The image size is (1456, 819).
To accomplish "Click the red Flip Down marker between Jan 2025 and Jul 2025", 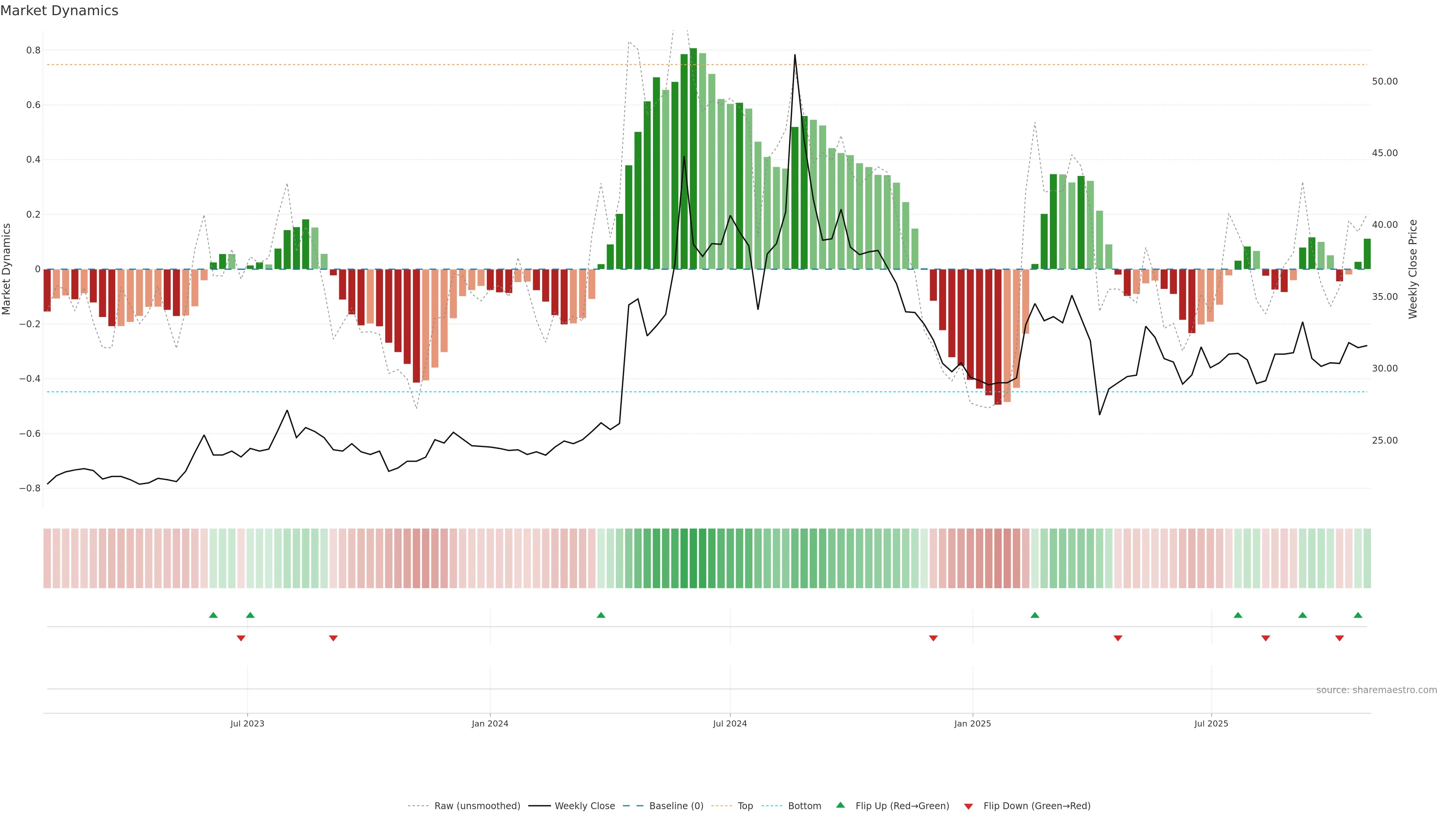I will click(1117, 638).
